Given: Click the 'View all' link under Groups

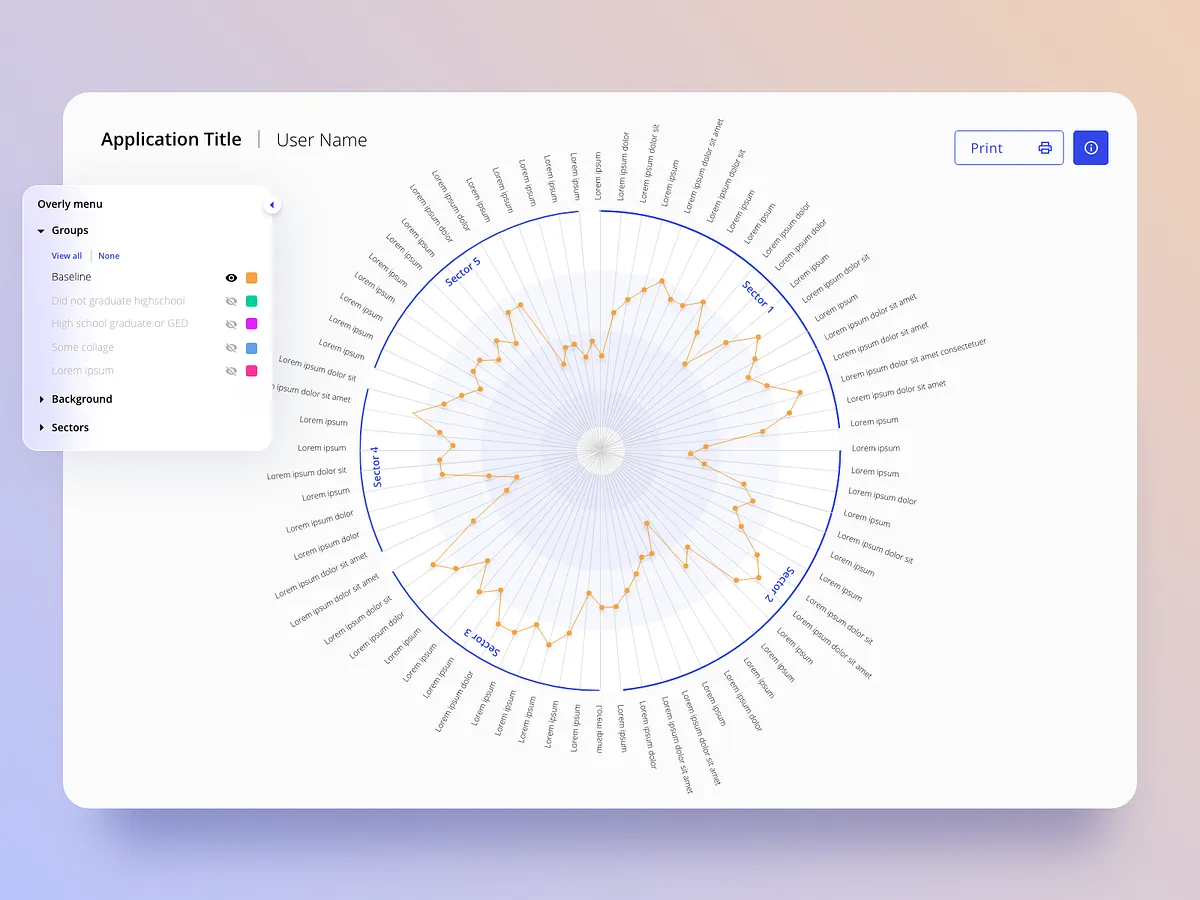Looking at the screenshot, I should (66, 255).
